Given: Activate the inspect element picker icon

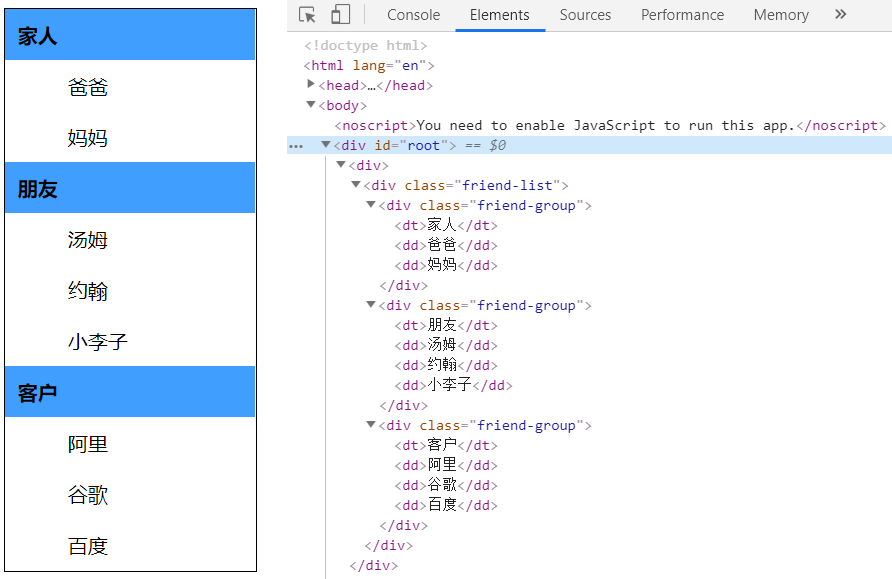Looking at the screenshot, I should pyautogui.click(x=307, y=15).
